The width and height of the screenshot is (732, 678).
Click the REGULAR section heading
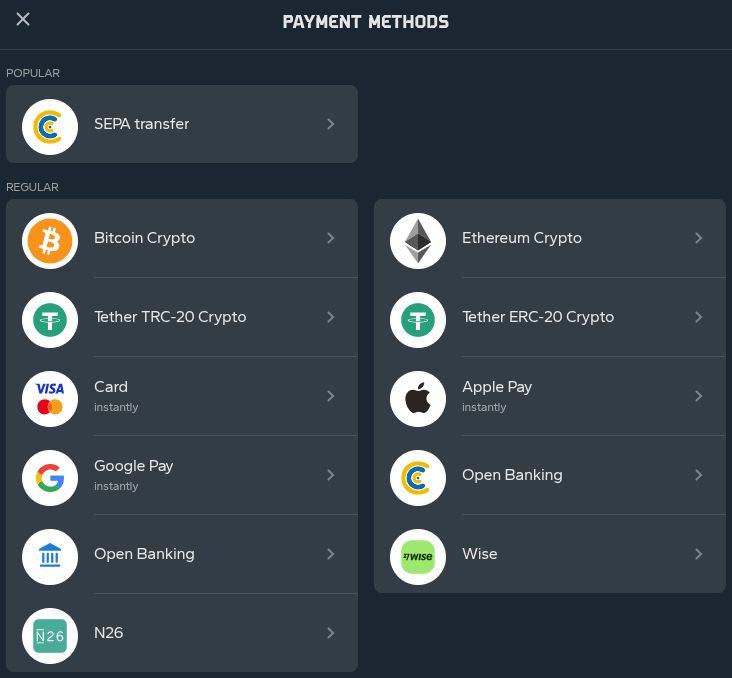coord(32,187)
